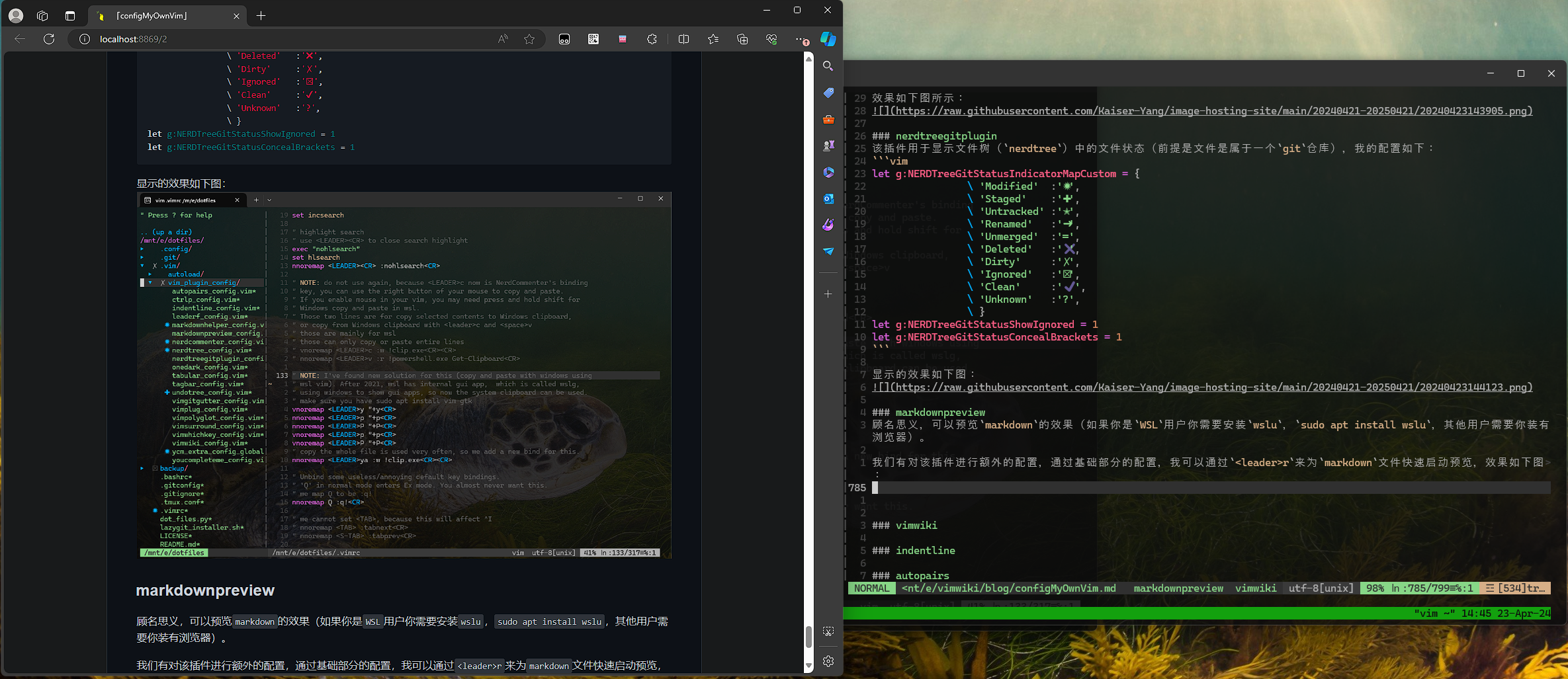
Task: Open sidebar Shopping tag tool
Action: point(828,93)
